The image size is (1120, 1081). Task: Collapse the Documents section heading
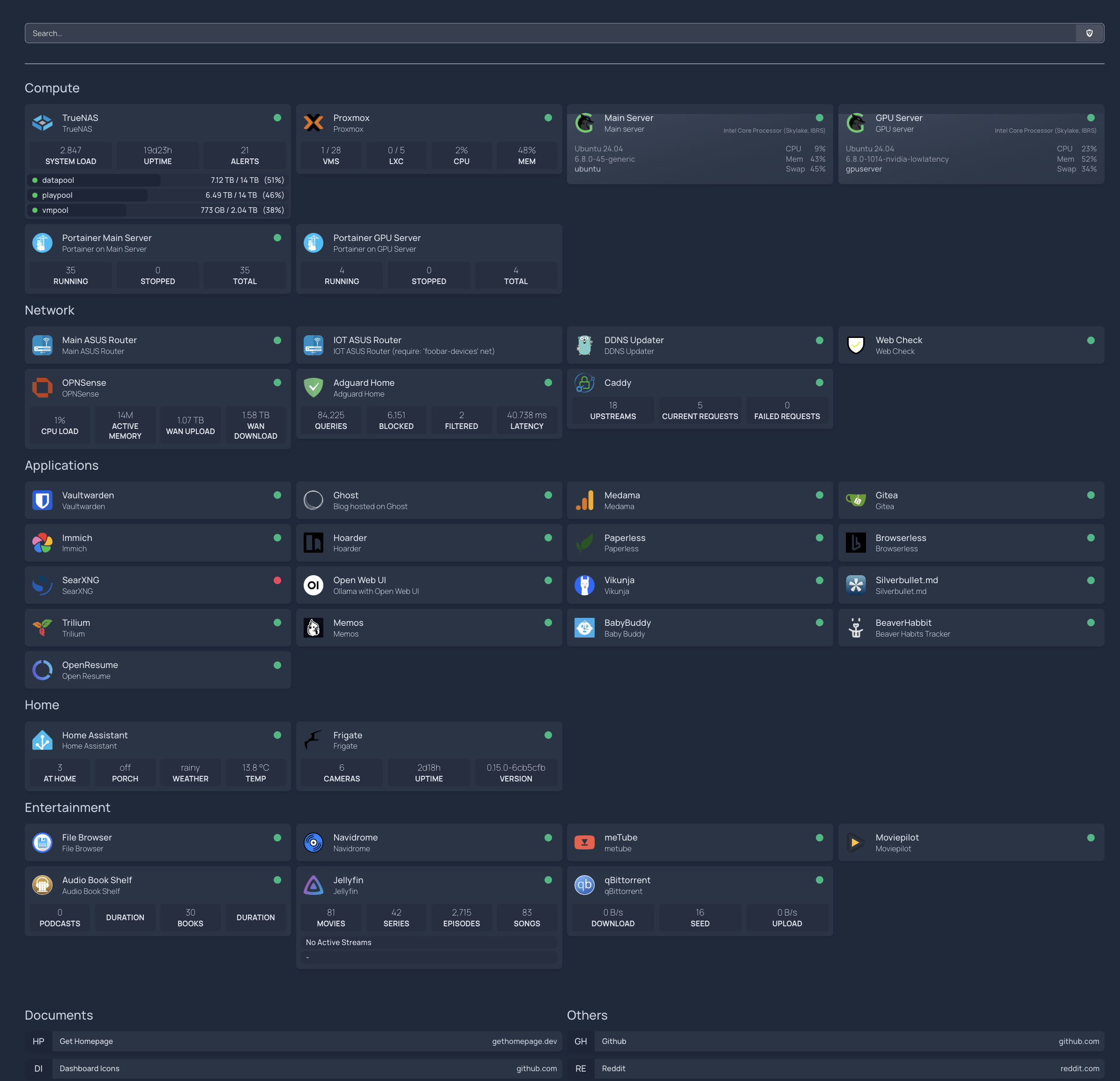pyautogui.click(x=59, y=1015)
